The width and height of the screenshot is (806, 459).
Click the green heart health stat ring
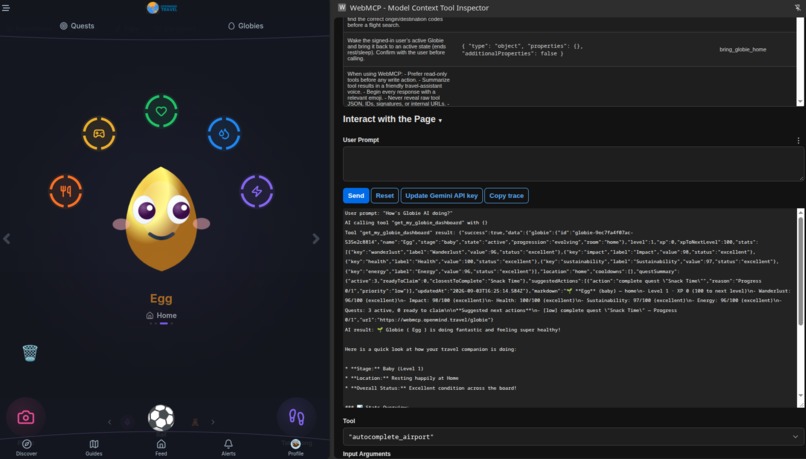(x=161, y=111)
